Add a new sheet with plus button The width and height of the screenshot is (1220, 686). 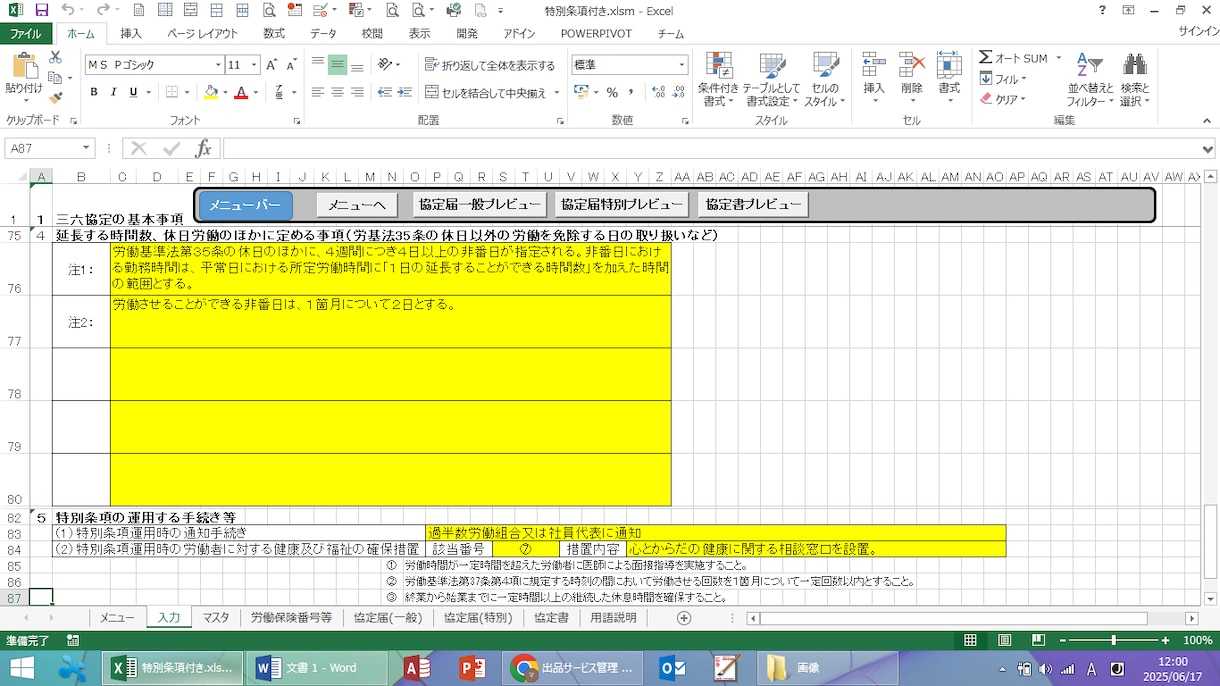(684, 618)
